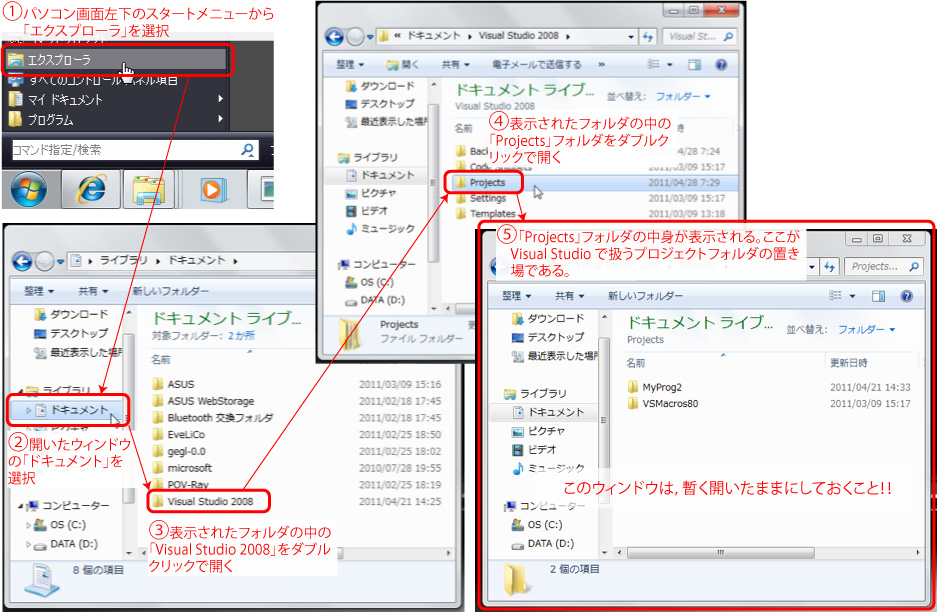Sort by 更新日時 column in the Projects window

pyautogui.click(x=849, y=363)
